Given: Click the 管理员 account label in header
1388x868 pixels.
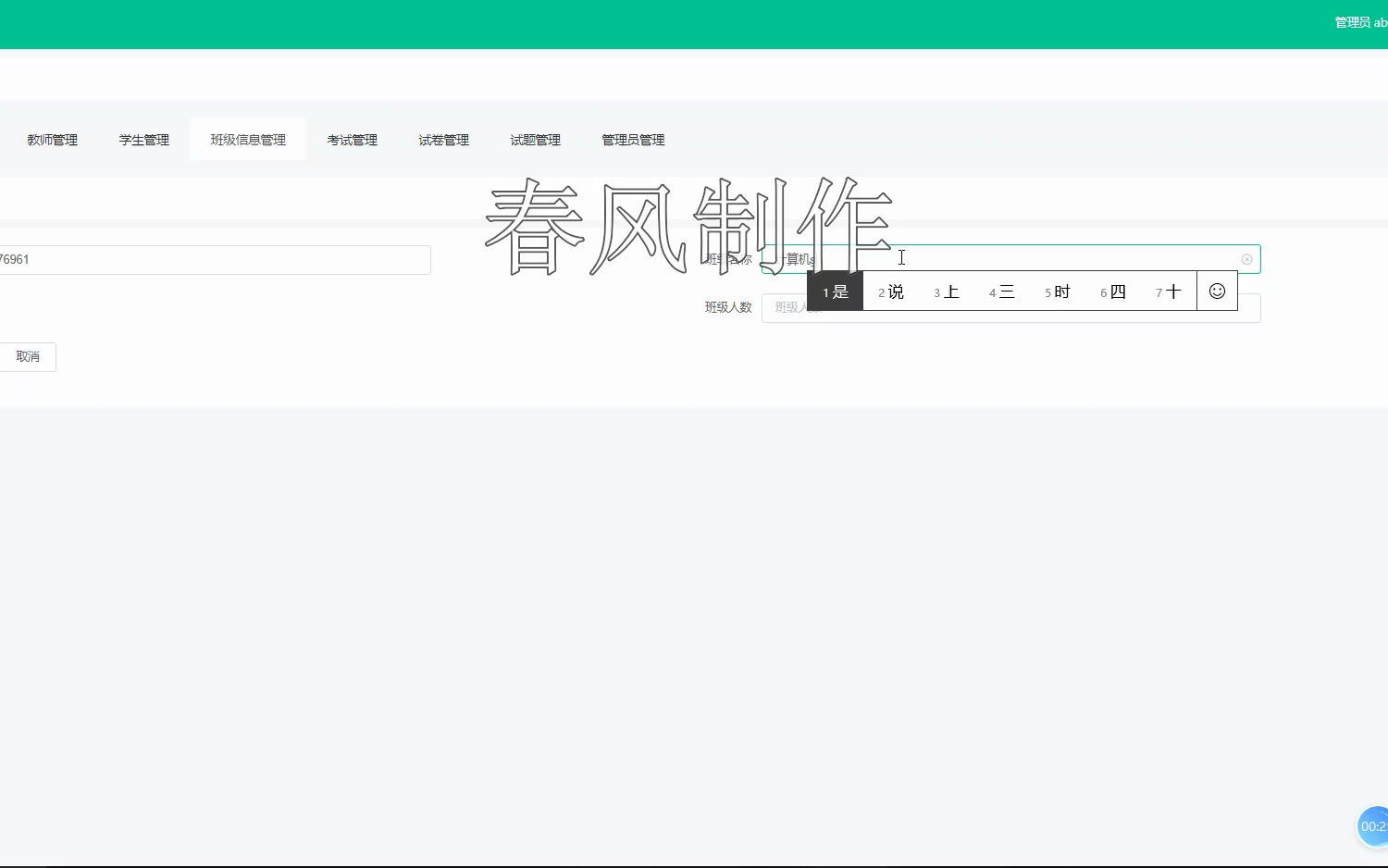Looking at the screenshot, I should pos(1360,22).
